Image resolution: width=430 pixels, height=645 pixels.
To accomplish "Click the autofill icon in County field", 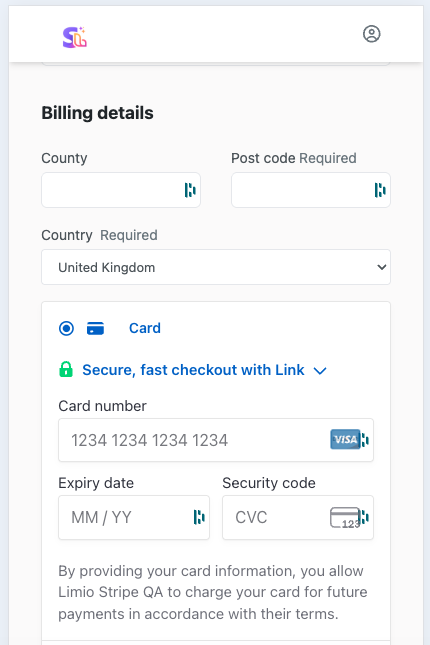I will point(190,190).
